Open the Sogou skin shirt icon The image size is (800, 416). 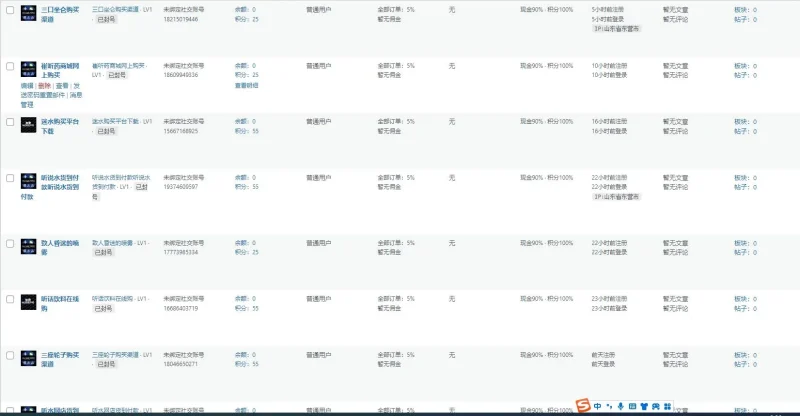click(644, 406)
